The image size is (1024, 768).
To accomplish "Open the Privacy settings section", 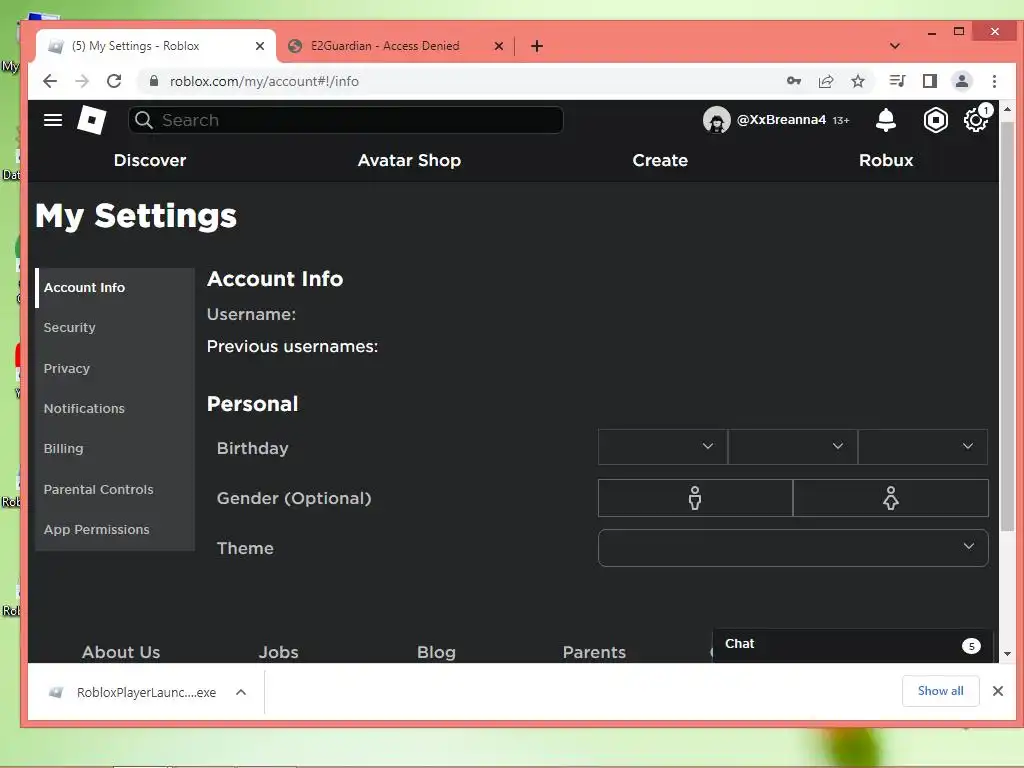I will 115,368.
